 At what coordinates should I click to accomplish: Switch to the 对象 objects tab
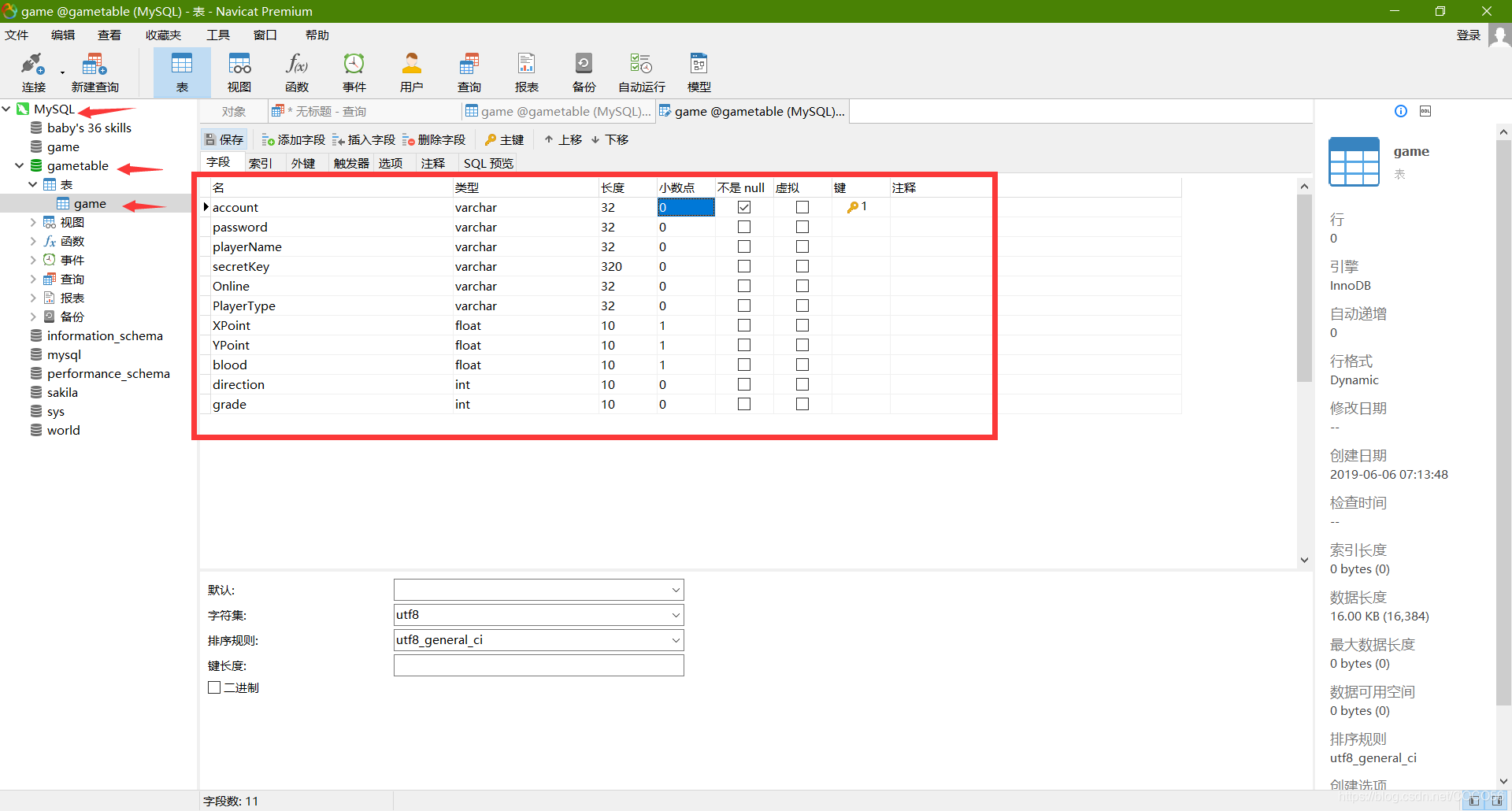(x=234, y=112)
